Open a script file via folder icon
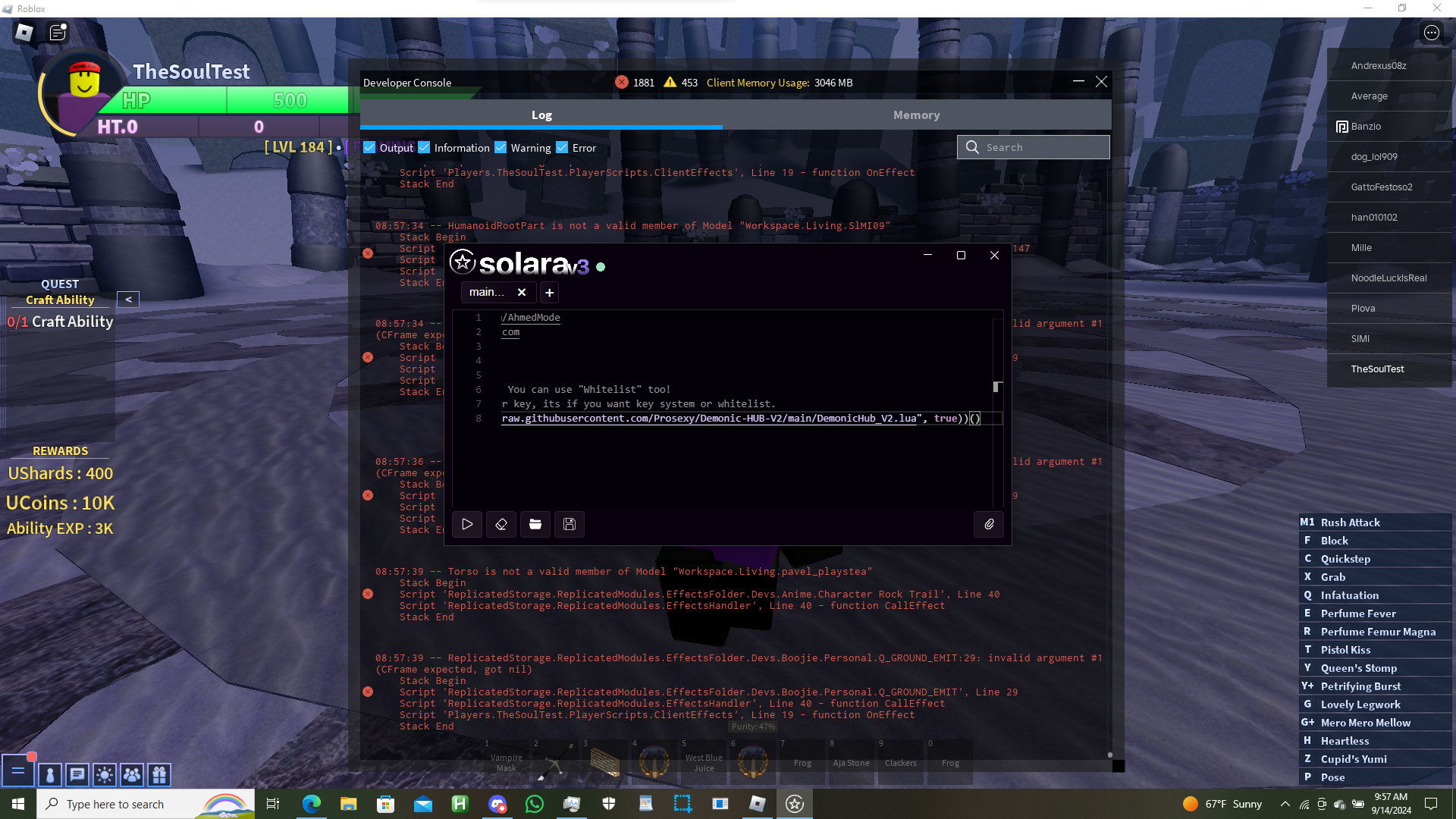Viewport: 1456px width, 819px height. click(x=535, y=524)
